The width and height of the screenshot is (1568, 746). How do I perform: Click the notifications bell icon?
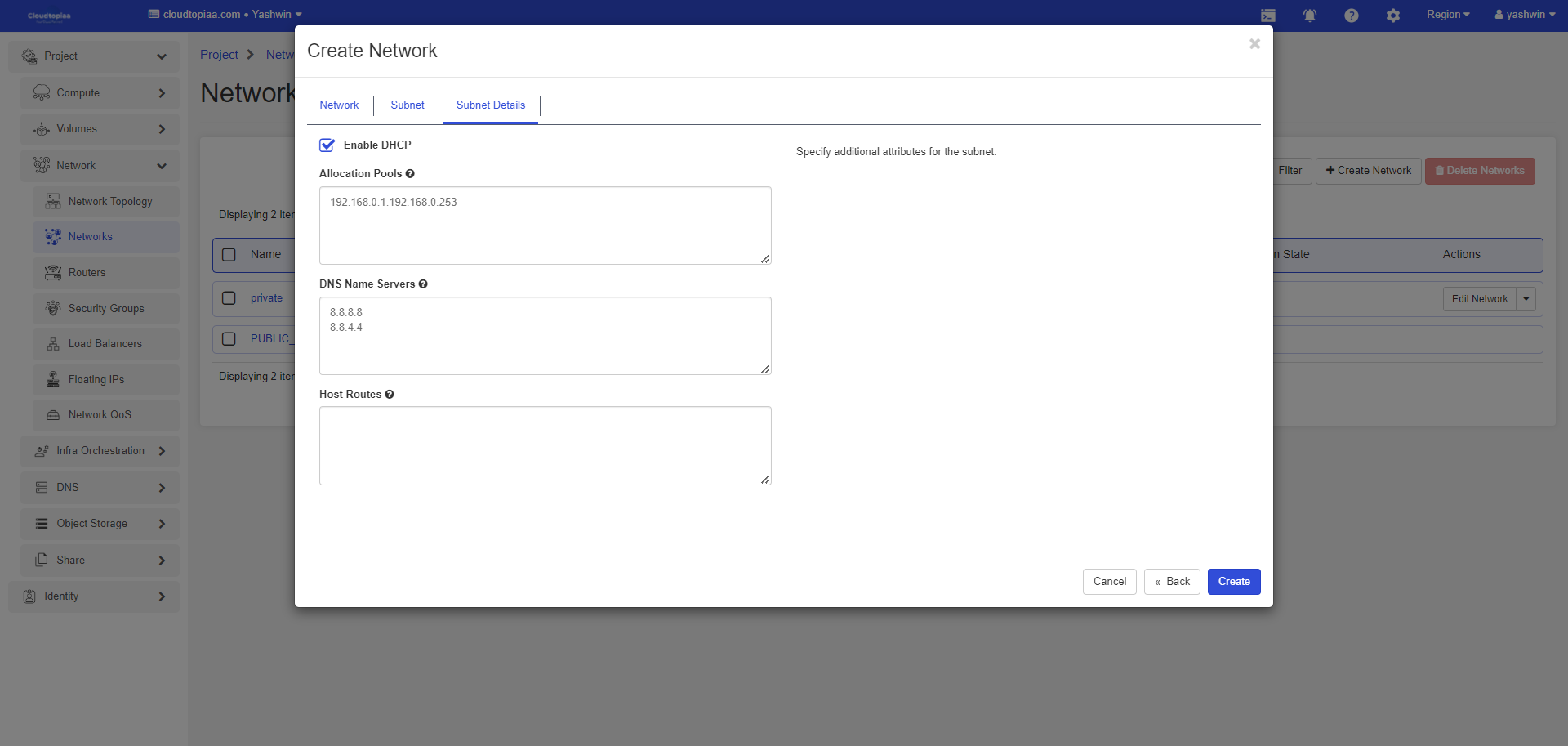point(1309,16)
